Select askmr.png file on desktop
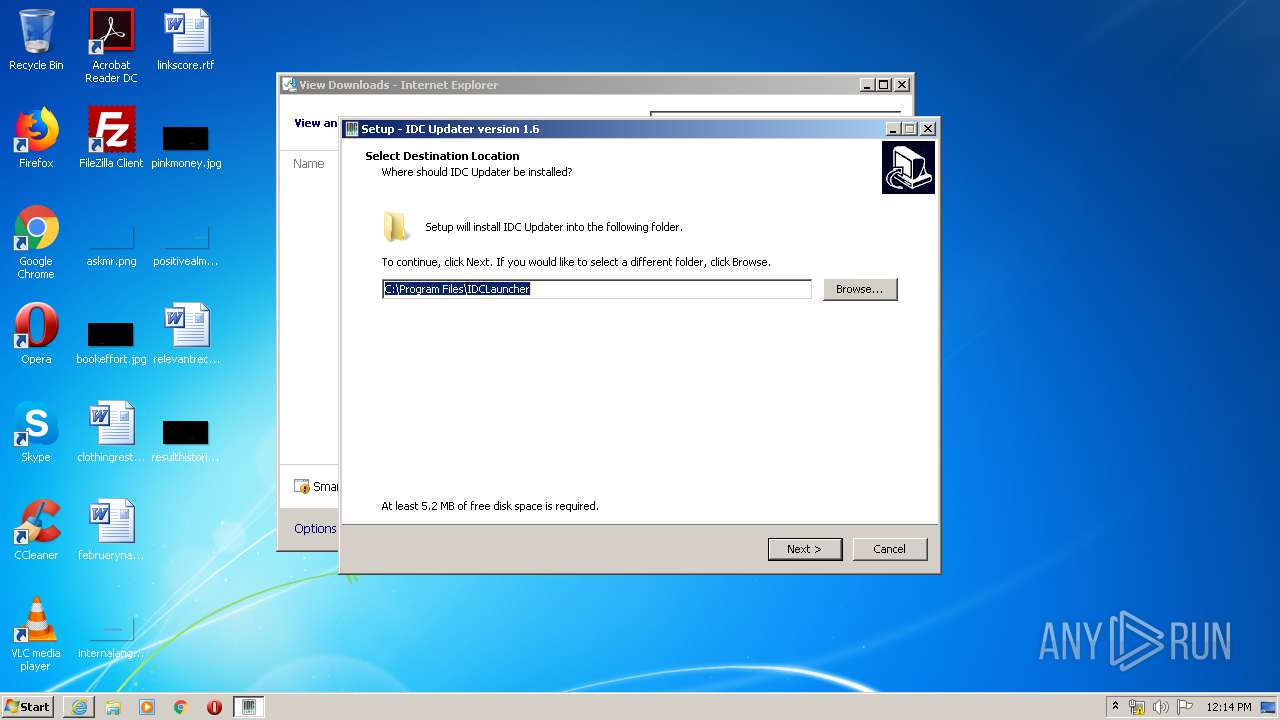 [x=111, y=246]
